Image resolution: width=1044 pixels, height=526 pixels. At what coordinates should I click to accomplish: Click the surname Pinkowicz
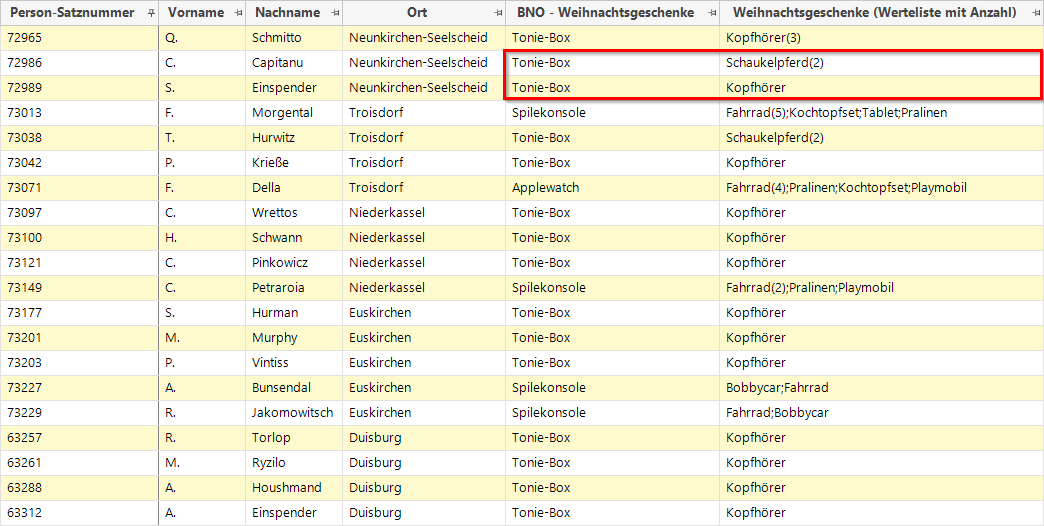[280, 262]
